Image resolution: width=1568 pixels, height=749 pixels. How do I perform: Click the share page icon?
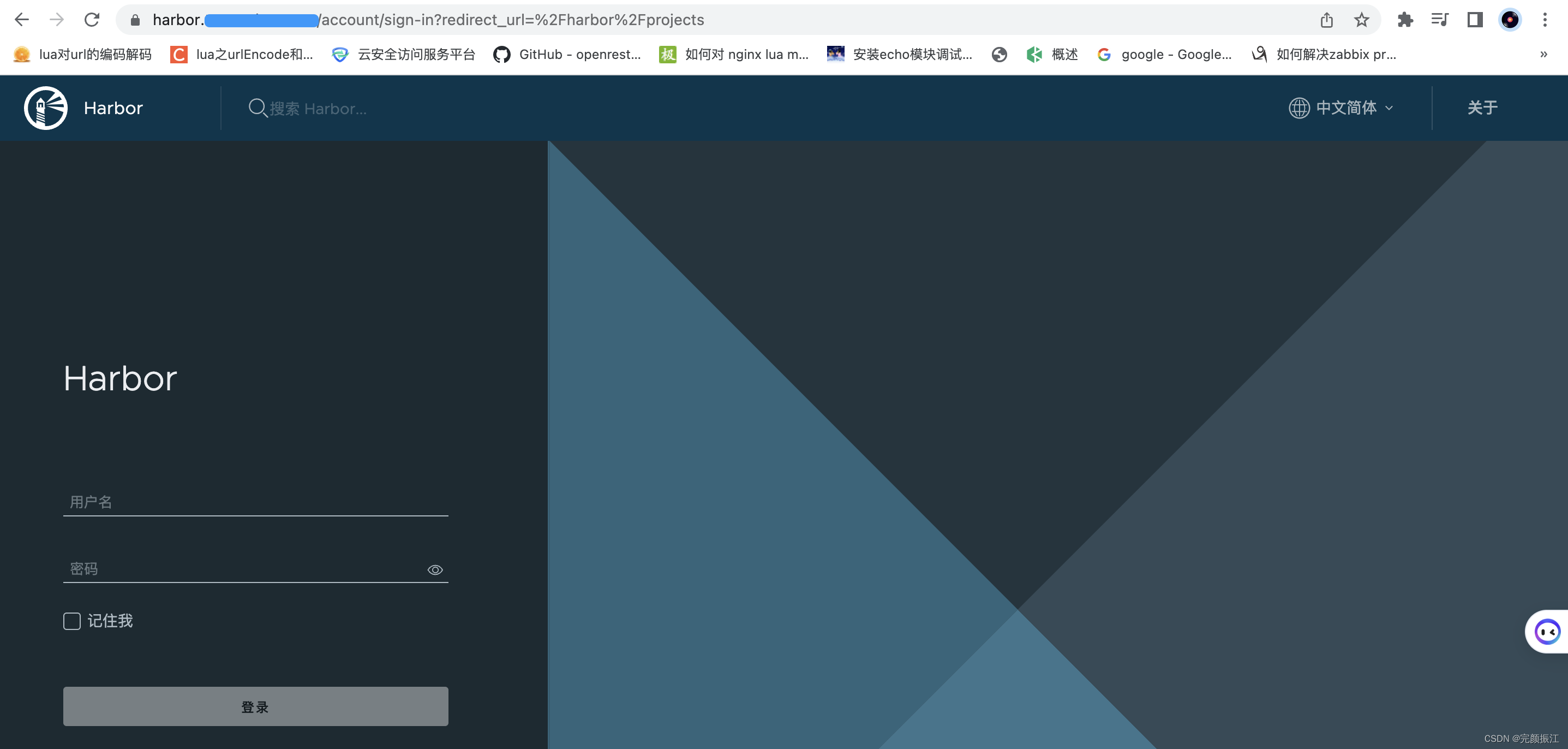tap(1326, 20)
